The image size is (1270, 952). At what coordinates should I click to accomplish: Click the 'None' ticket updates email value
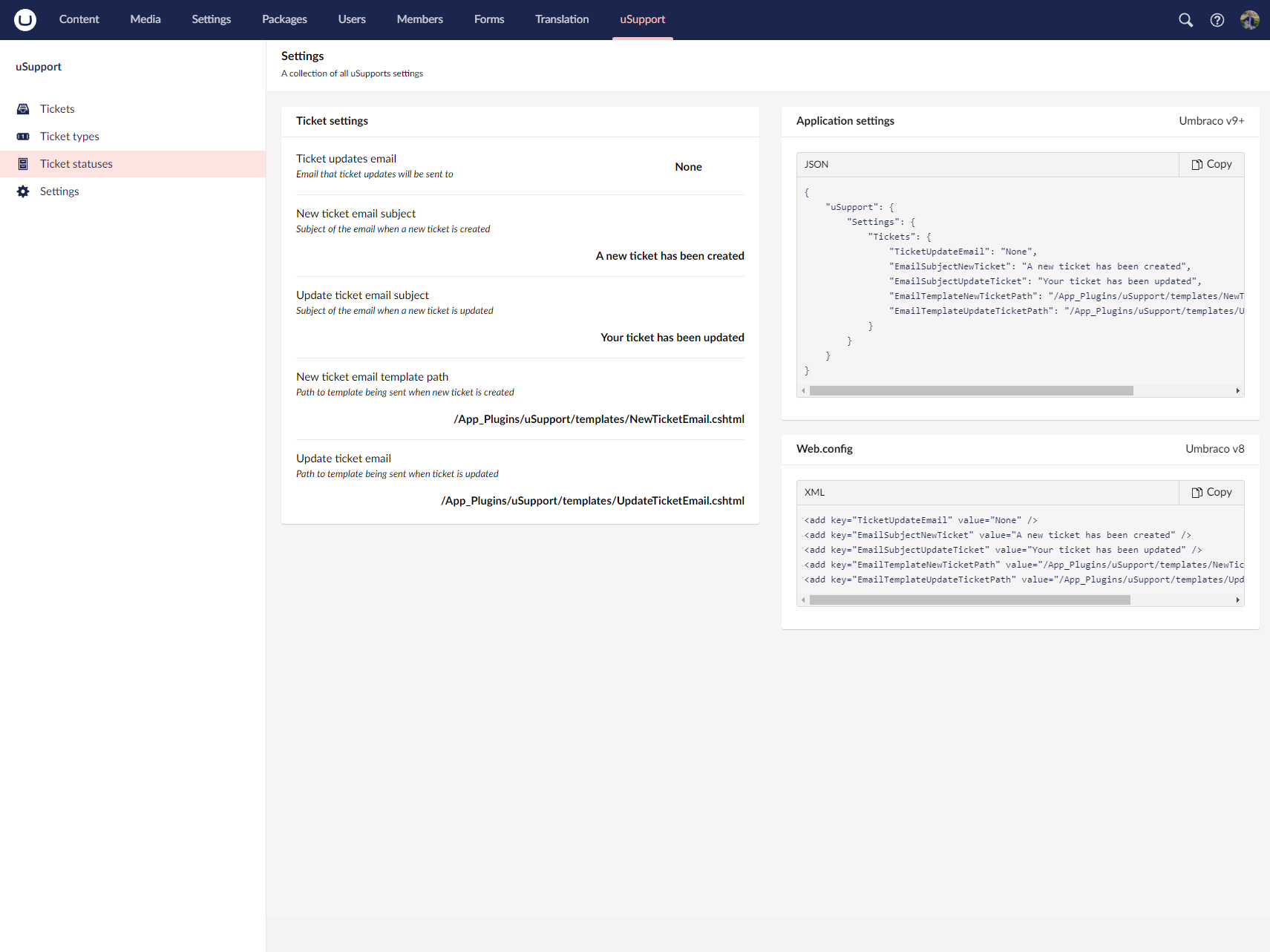coord(688,167)
